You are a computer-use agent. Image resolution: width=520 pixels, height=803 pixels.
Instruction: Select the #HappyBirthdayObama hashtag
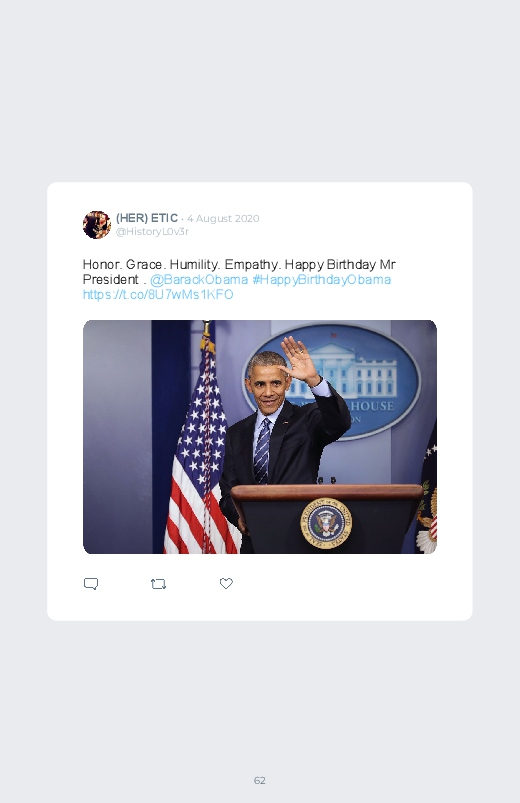322,280
